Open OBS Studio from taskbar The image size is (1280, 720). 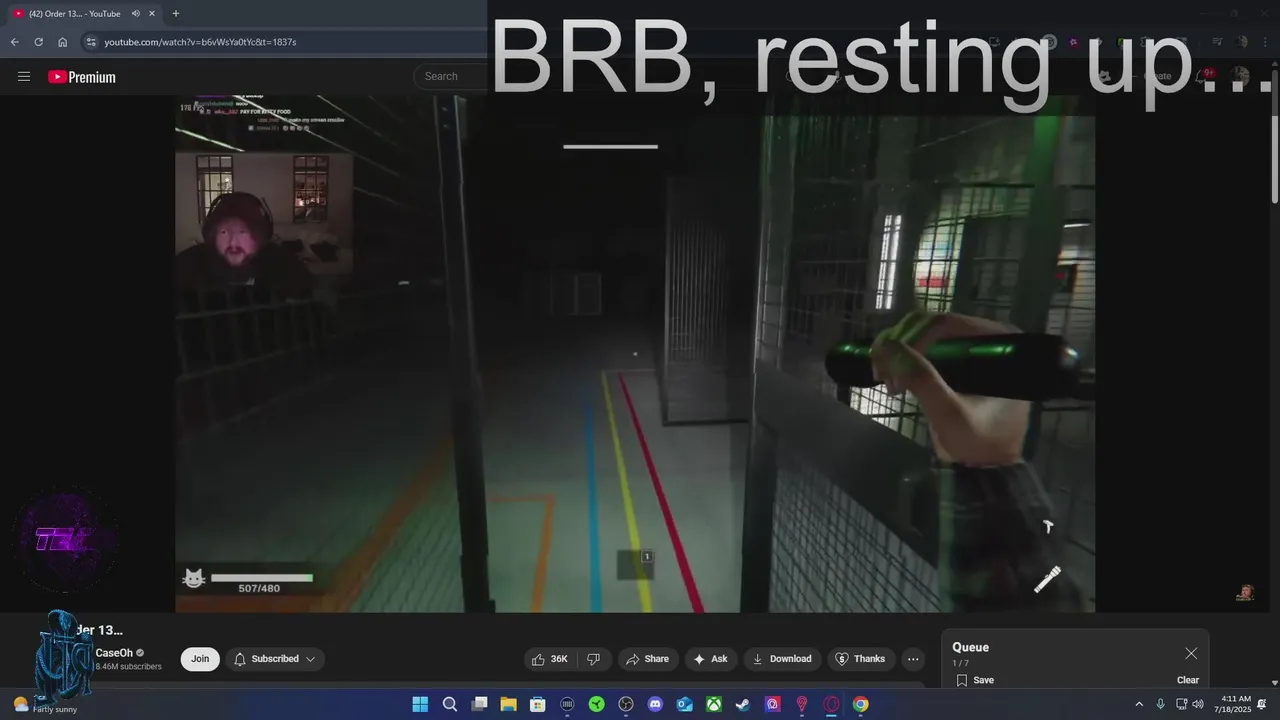pyautogui.click(x=626, y=704)
